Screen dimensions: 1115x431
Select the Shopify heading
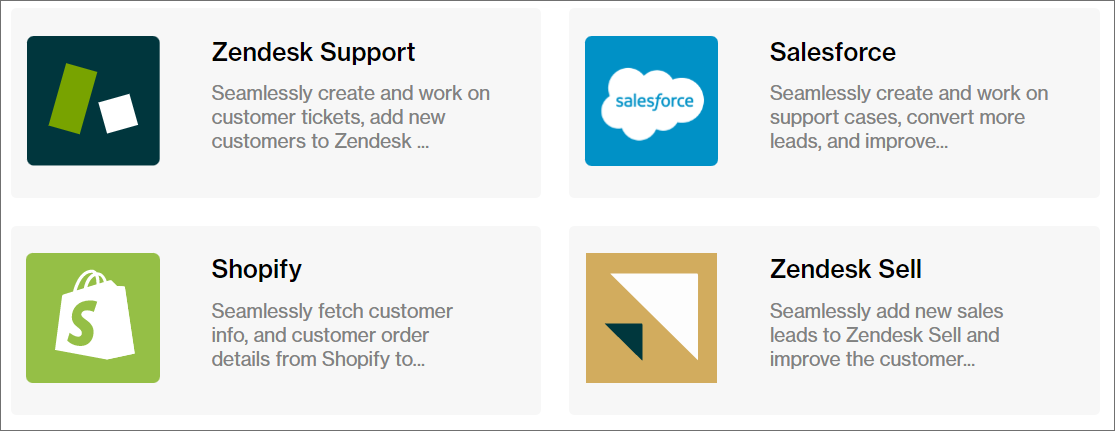256,269
